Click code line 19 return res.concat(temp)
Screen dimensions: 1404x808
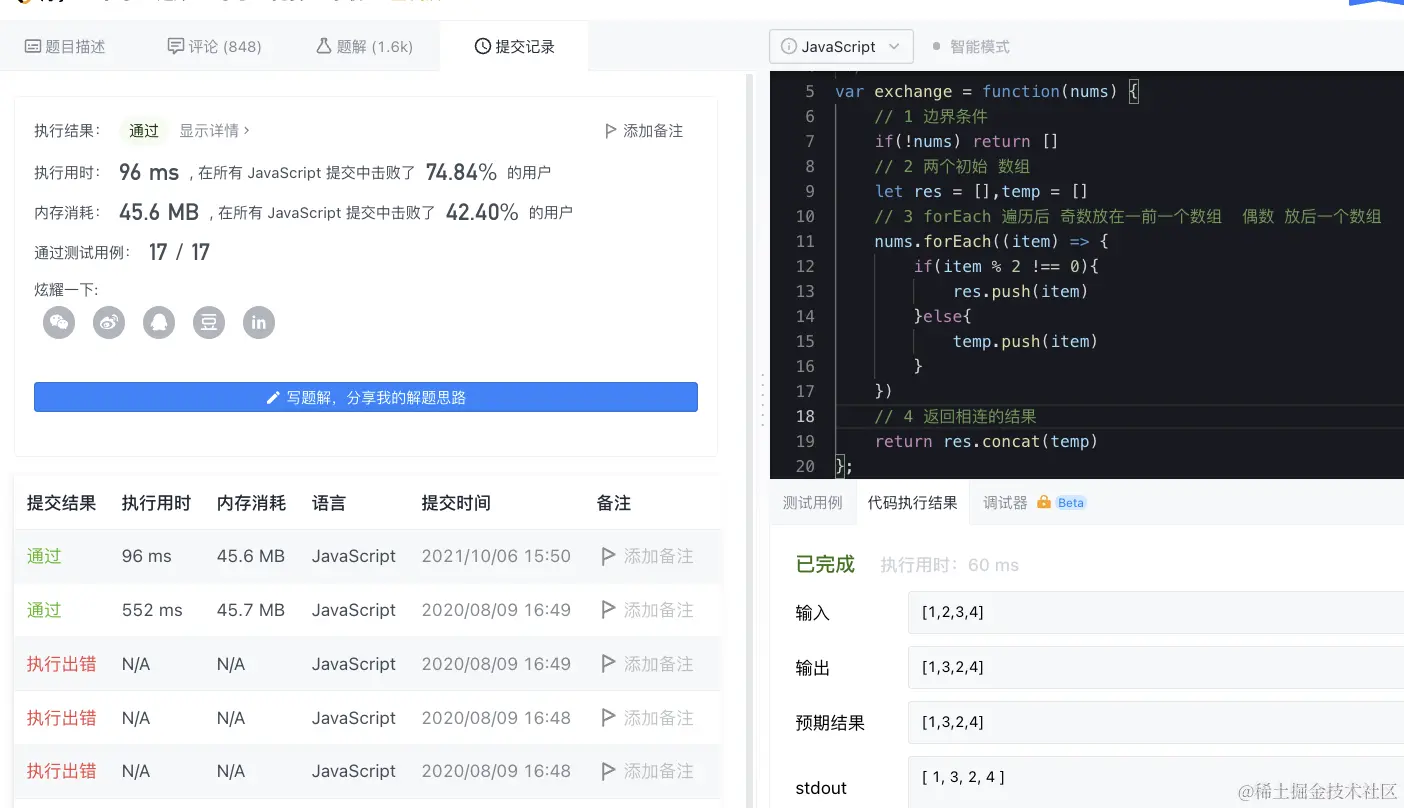[986, 441]
